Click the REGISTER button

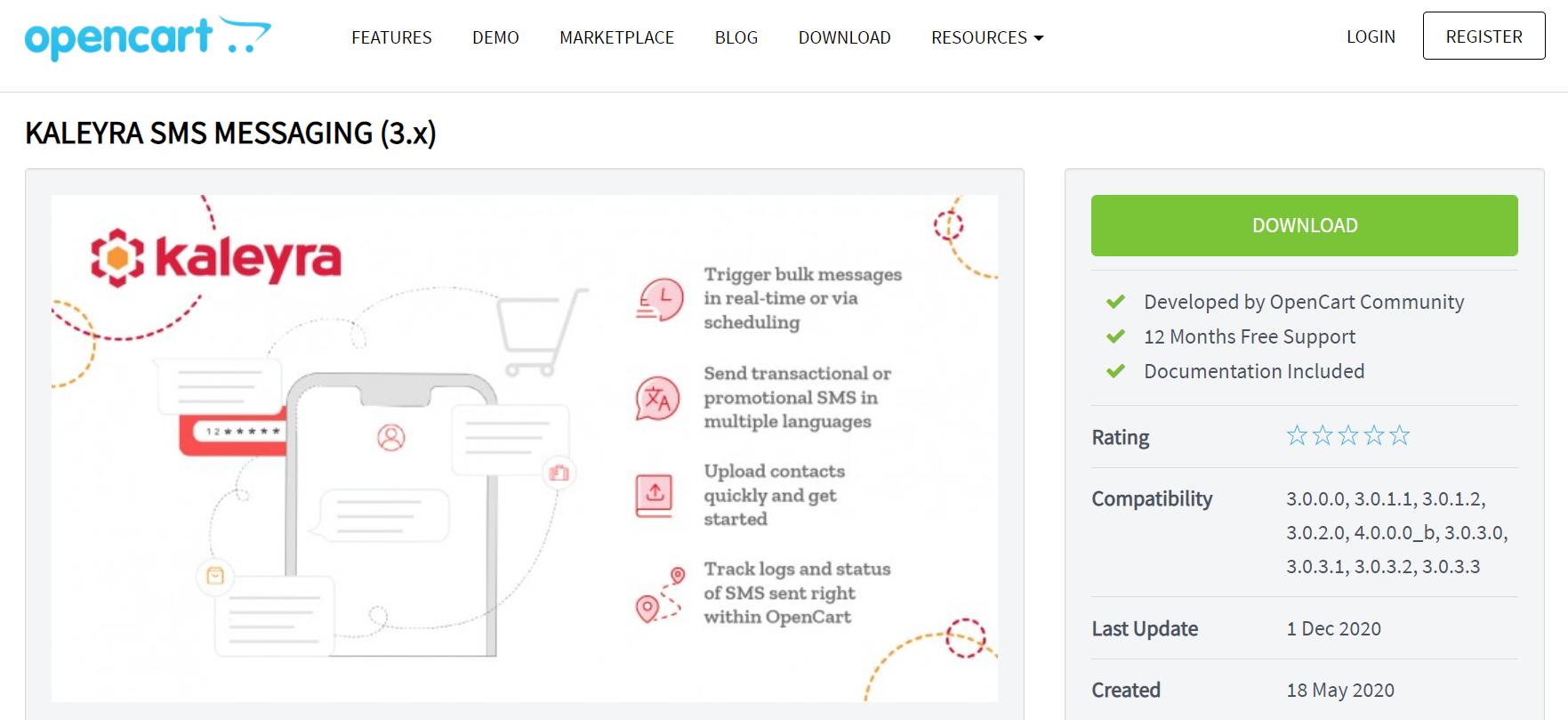pos(1484,36)
